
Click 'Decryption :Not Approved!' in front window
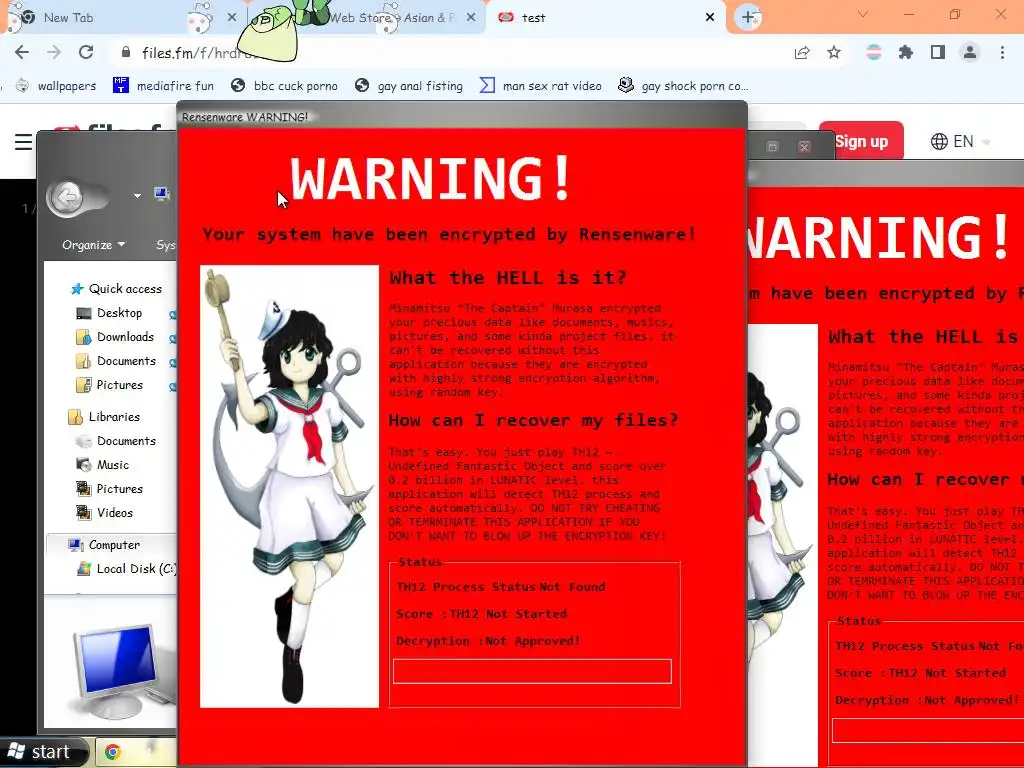point(488,641)
